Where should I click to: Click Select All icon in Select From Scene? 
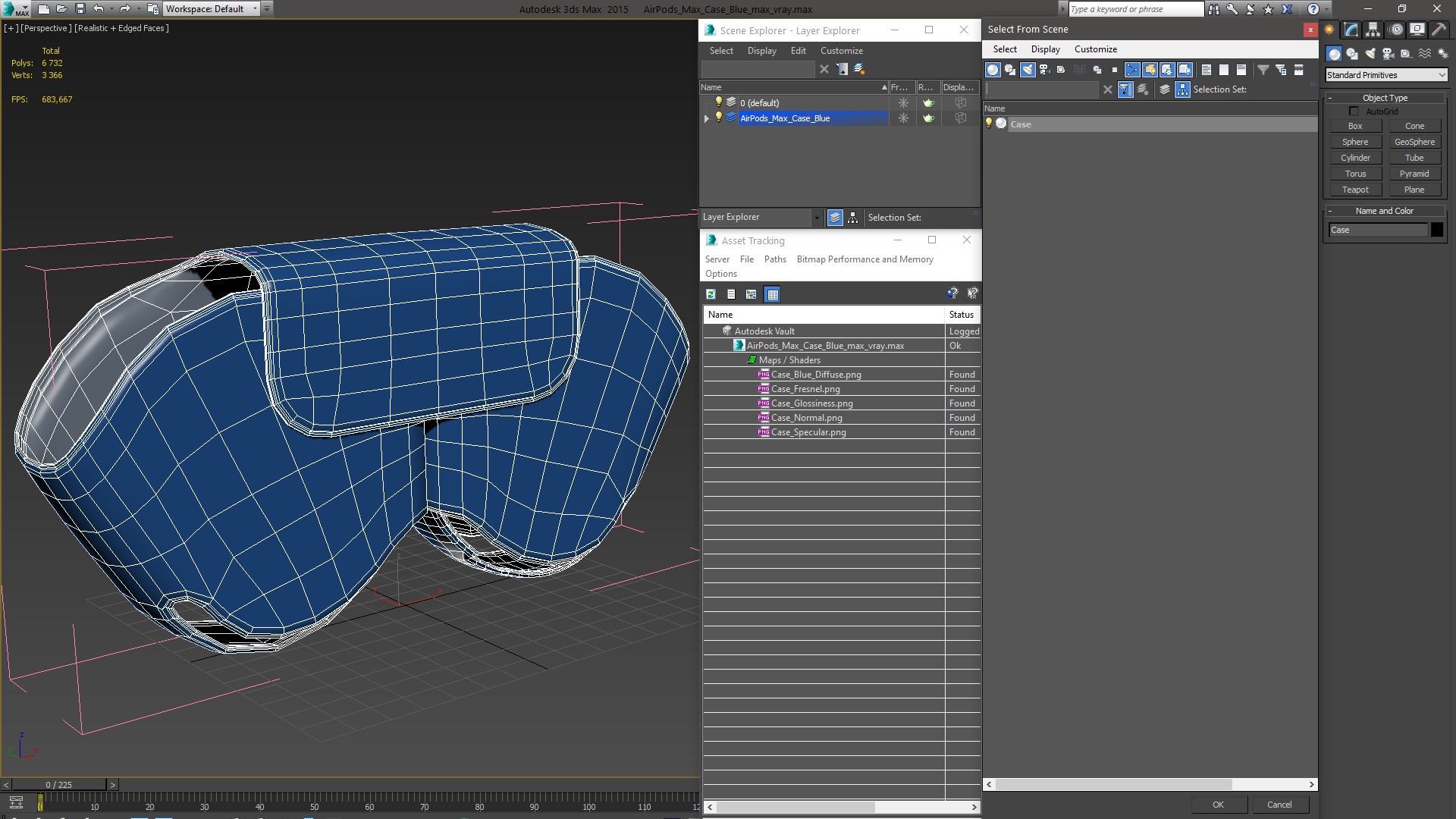[x=1207, y=70]
